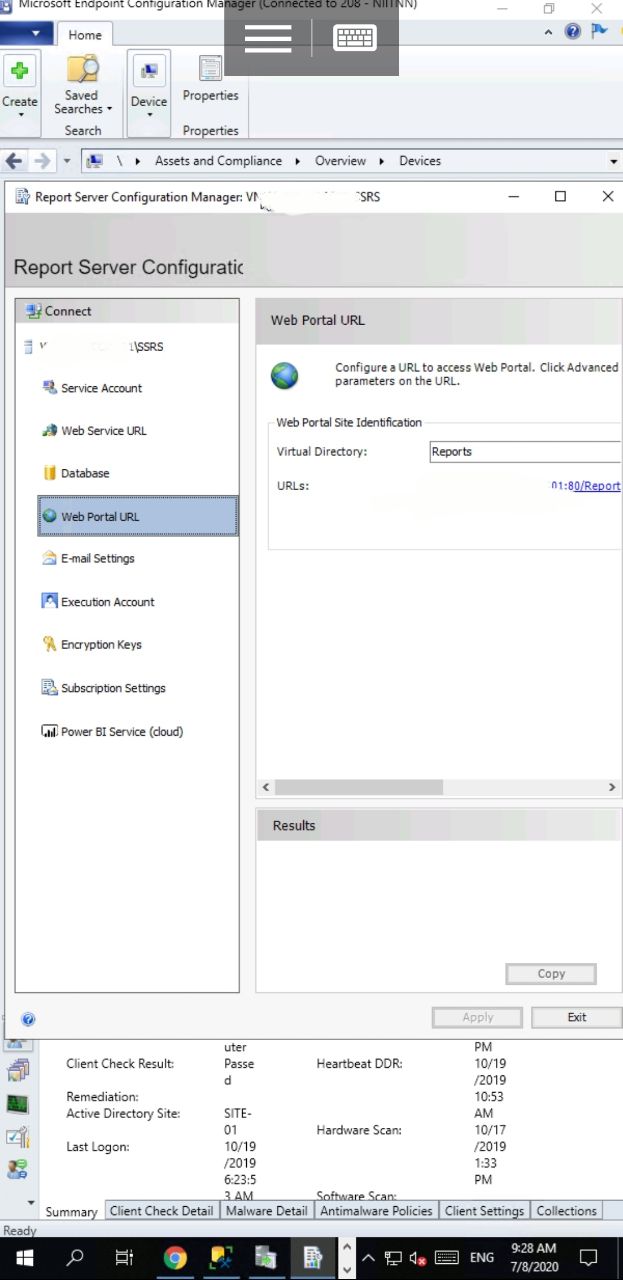
Task: Open the Web Portal Reports URL link
Action: pos(585,486)
